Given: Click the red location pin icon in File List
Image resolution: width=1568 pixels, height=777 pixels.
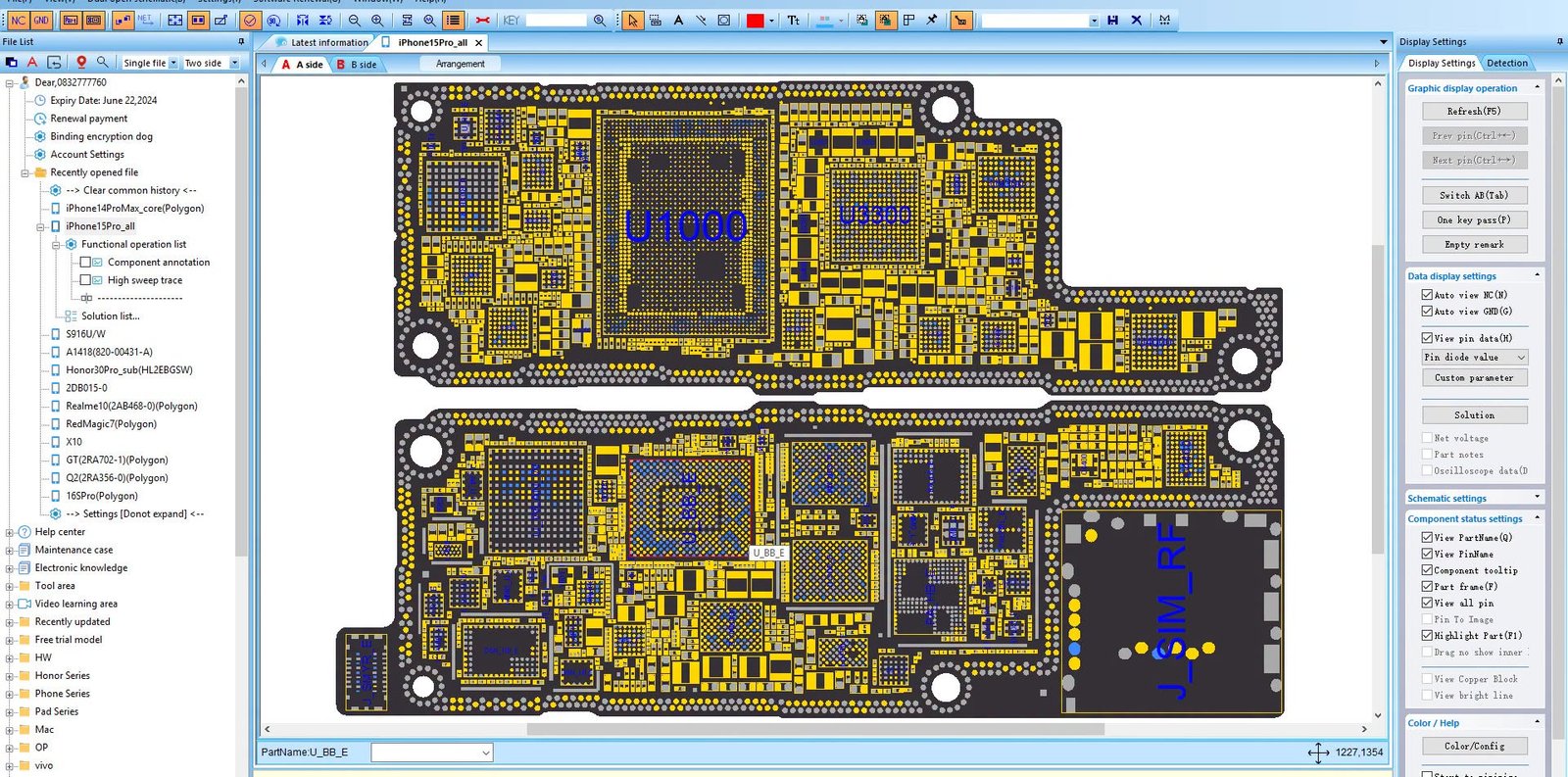Looking at the screenshot, I should [x=81, y=62].
